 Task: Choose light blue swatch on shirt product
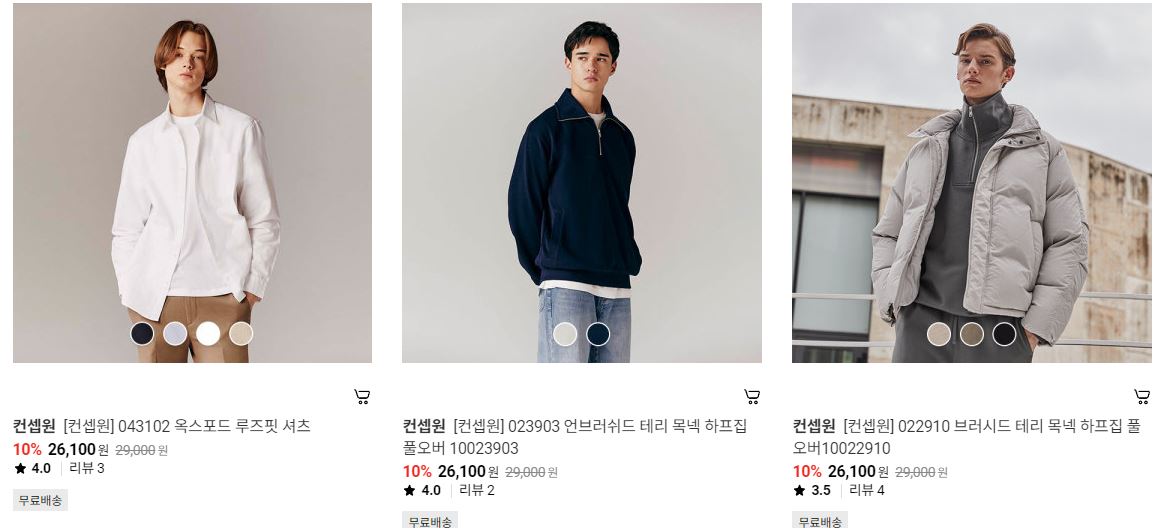click(x=175, y=334)
